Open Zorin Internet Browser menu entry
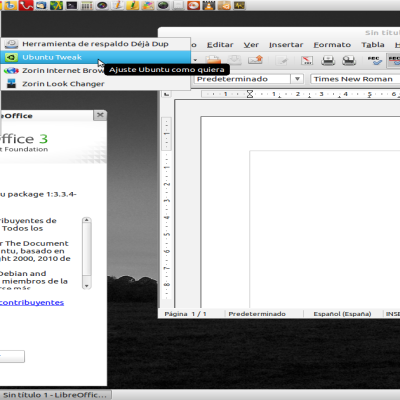The width and height of the screenshot is (400, 400). [53, 71]
